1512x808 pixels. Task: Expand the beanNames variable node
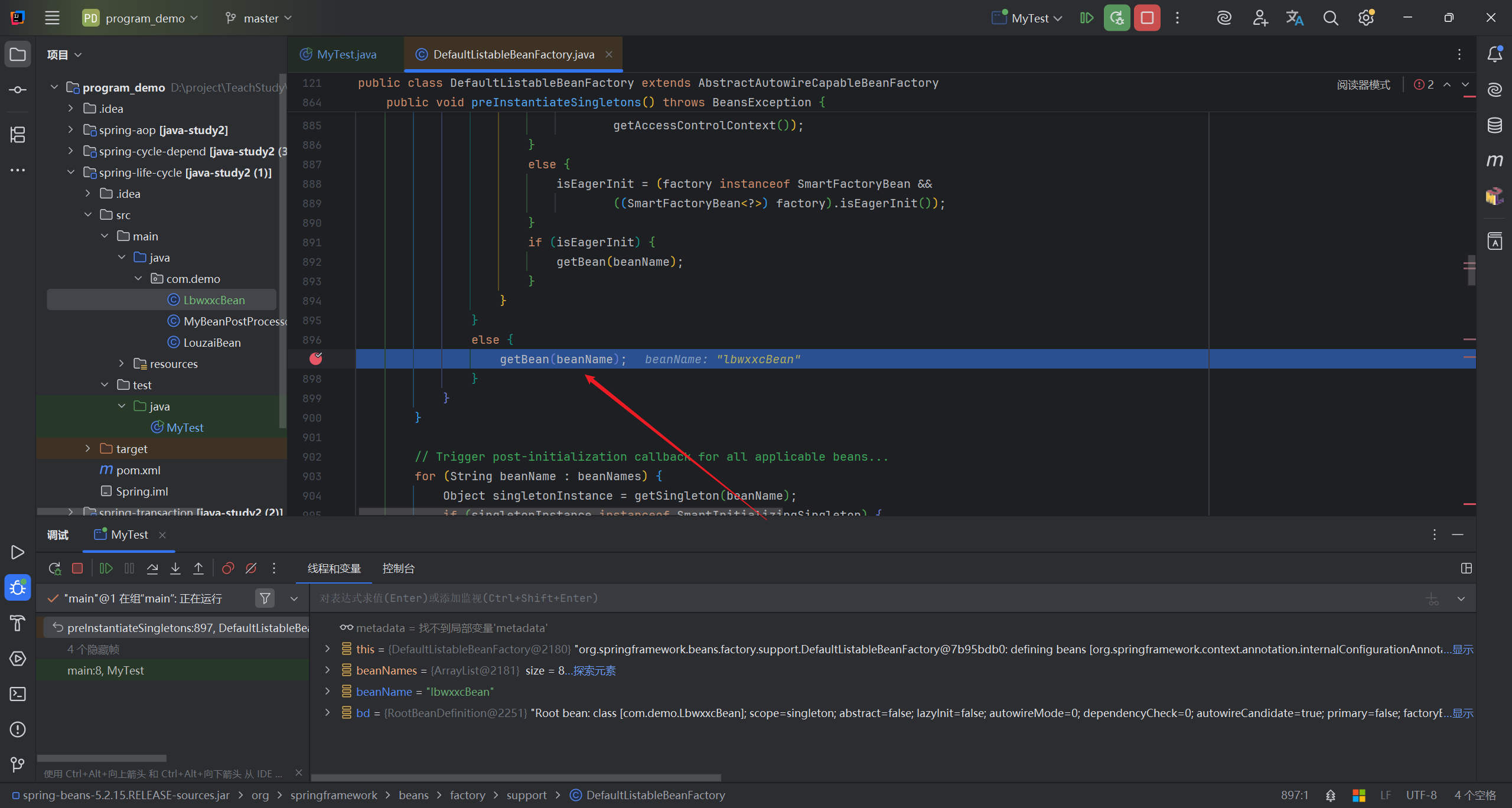[x=328, y=670]
